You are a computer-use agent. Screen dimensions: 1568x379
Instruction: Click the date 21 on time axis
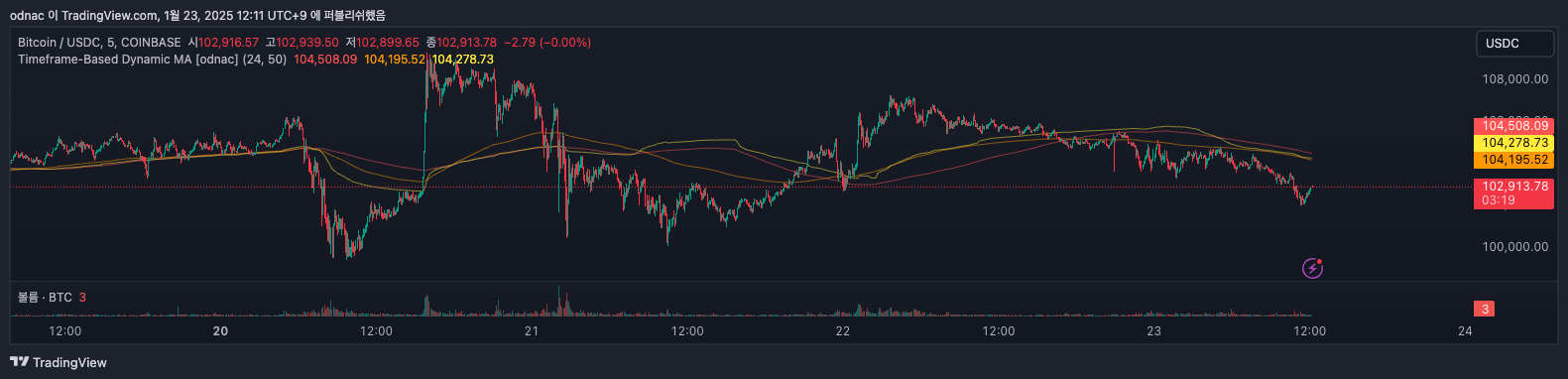click(532, 331)
